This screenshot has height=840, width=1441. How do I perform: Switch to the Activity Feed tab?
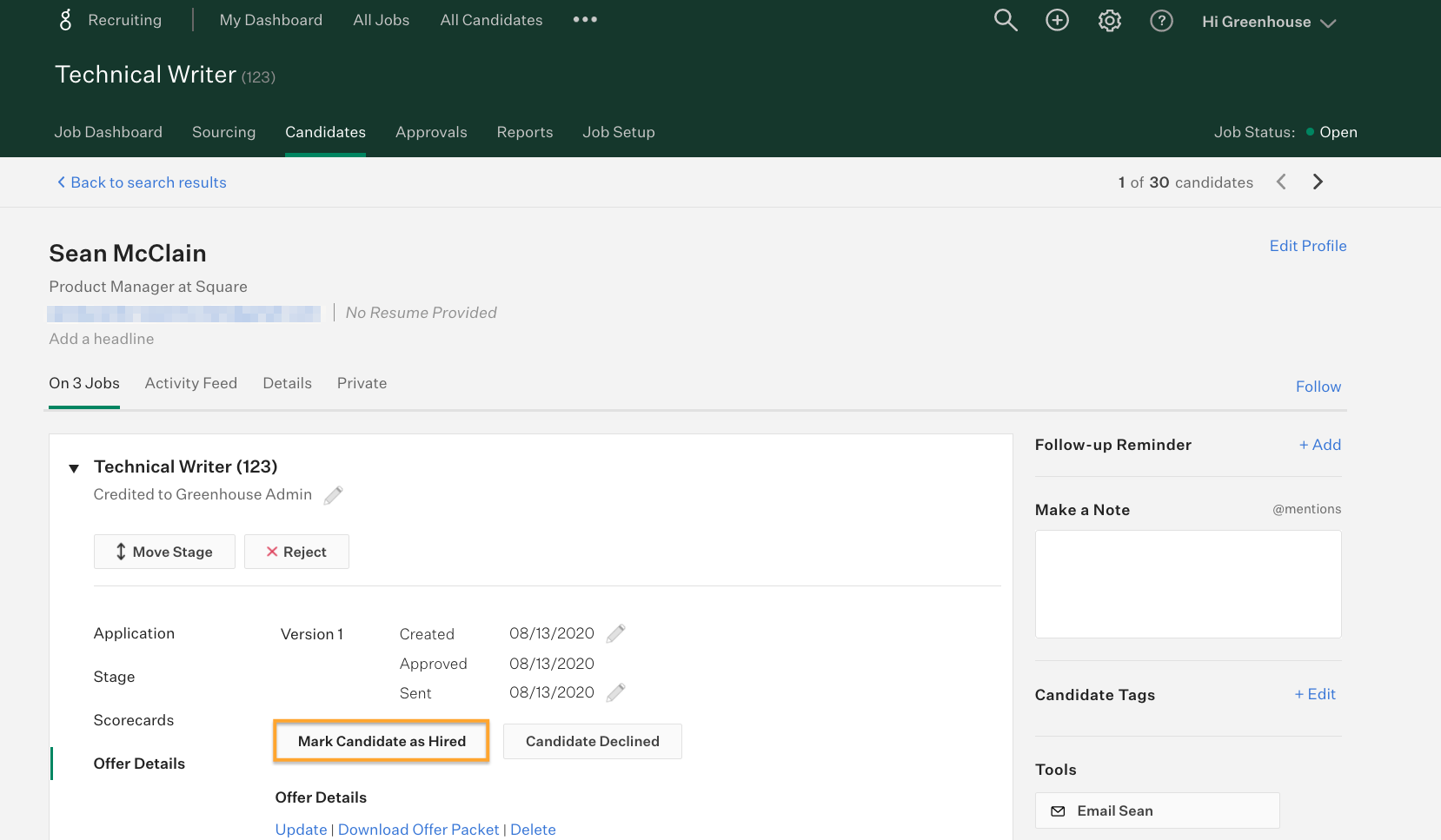(191, 383)
